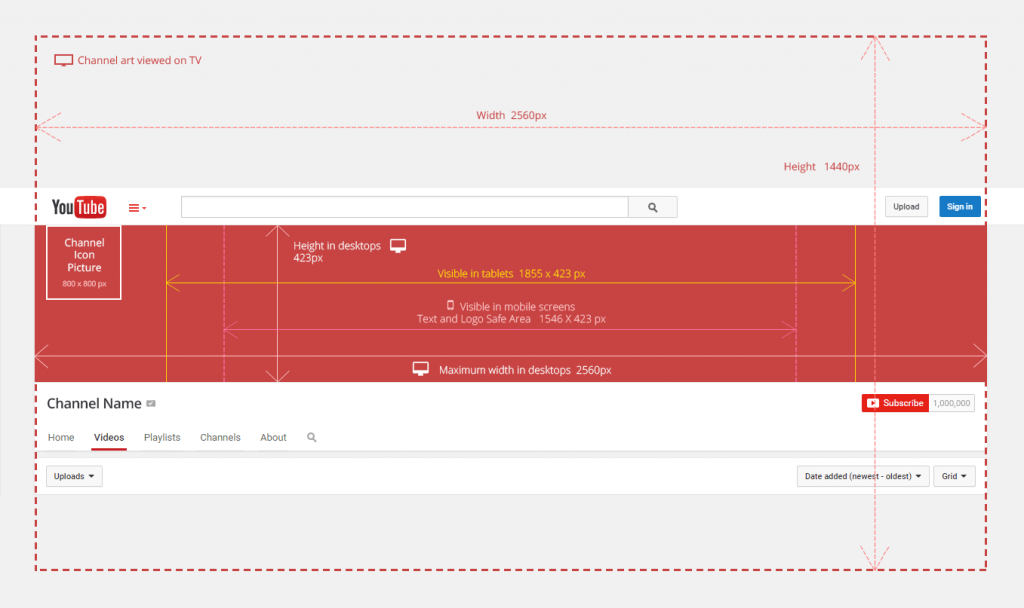Expand the Uploads dropdown

tap(74, 476)
